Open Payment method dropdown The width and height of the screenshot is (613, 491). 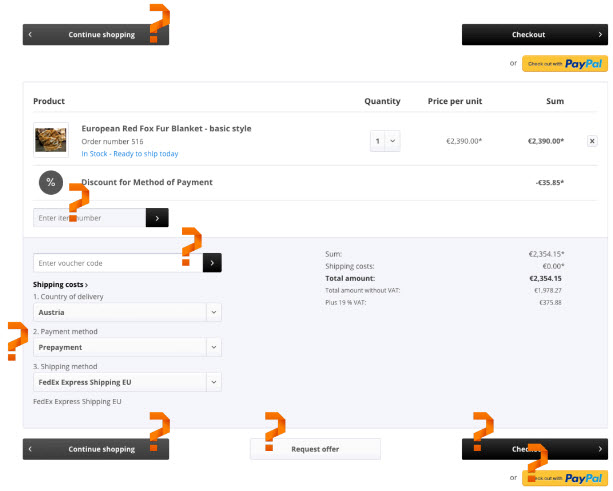214,347
